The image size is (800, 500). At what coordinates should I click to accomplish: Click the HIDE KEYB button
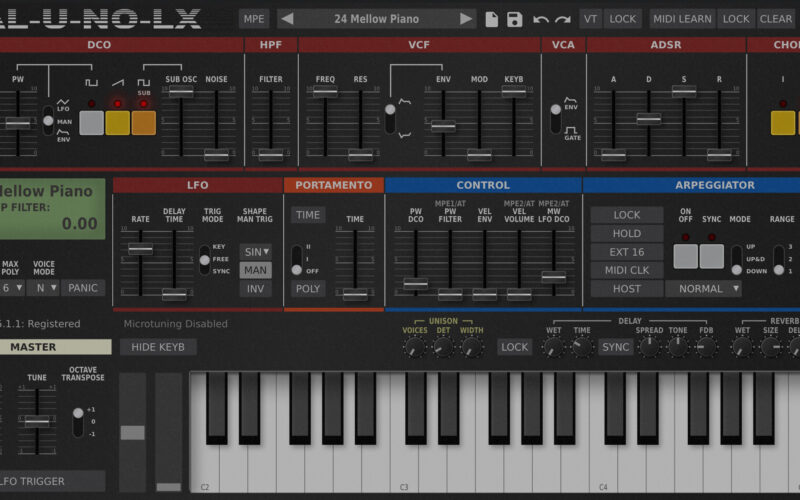point(158,347)
